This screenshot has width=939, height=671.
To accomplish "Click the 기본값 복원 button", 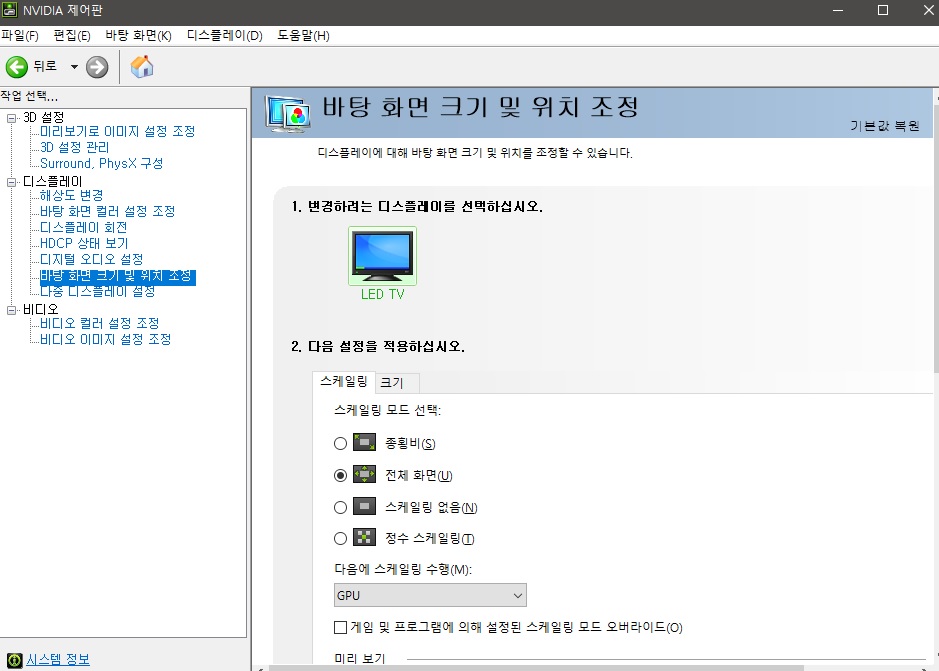I will 884,126.
